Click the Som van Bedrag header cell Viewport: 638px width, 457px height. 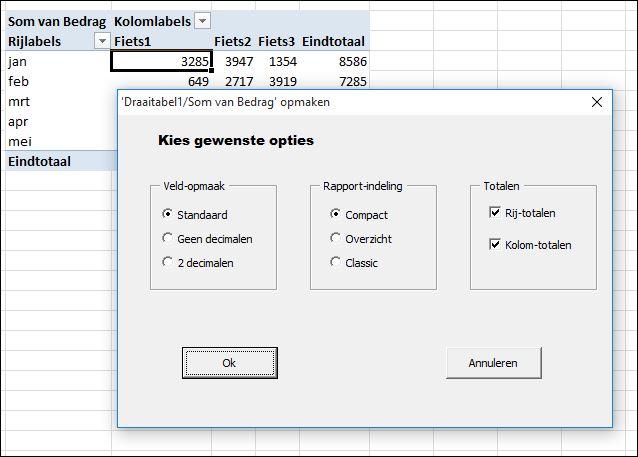pyautogui.click(x=58, y=21)
